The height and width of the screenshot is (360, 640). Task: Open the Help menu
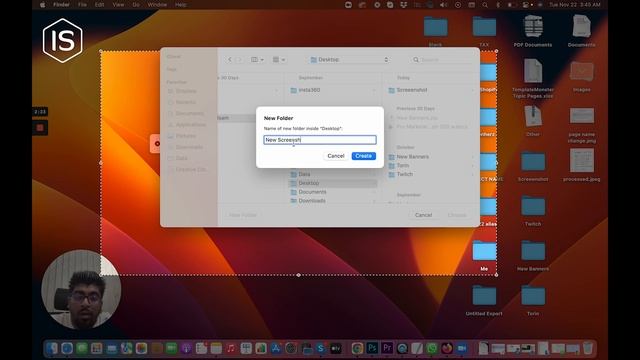[180, 5]
